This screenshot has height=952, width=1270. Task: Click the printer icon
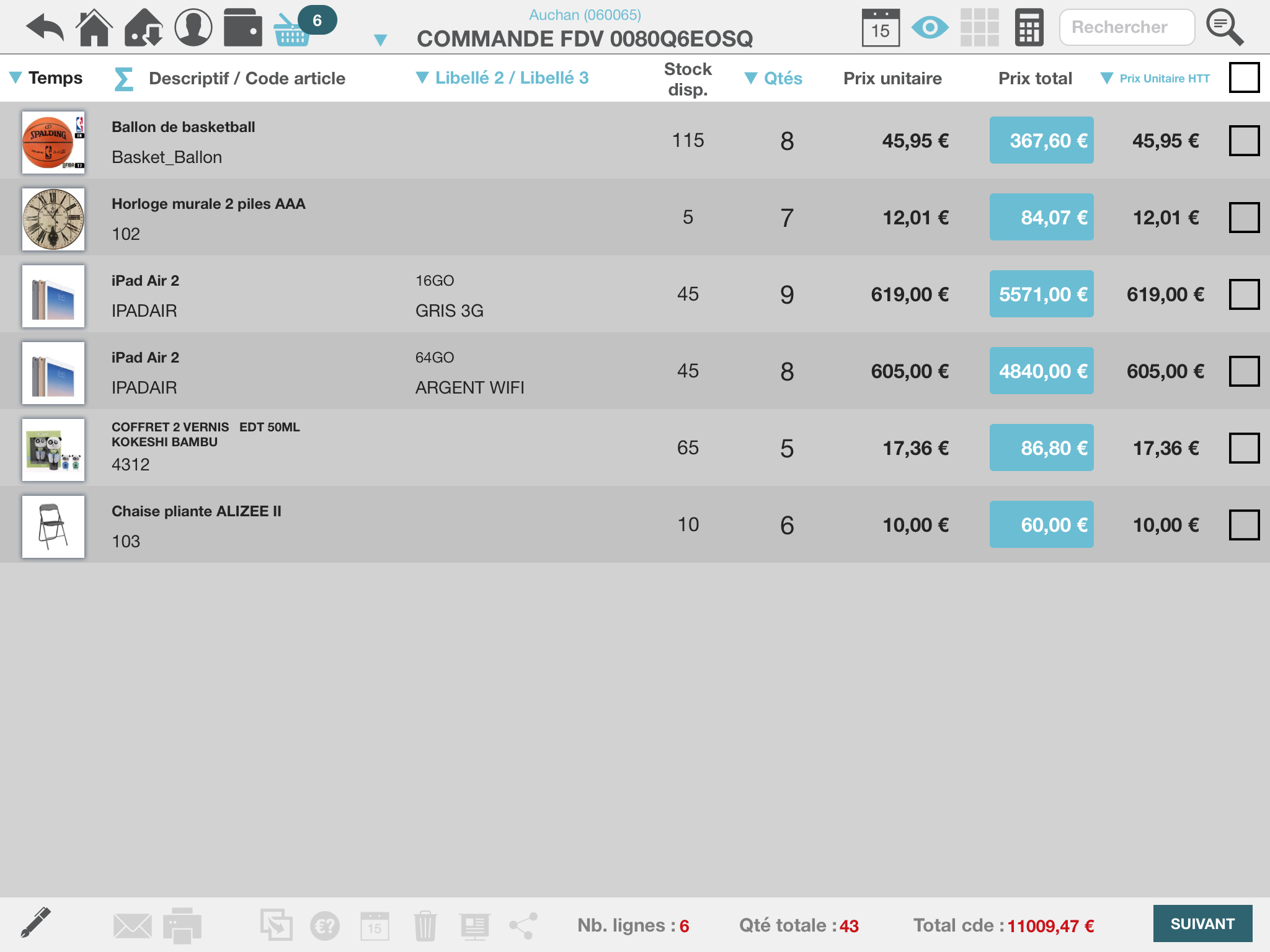[x=182, y=925]
